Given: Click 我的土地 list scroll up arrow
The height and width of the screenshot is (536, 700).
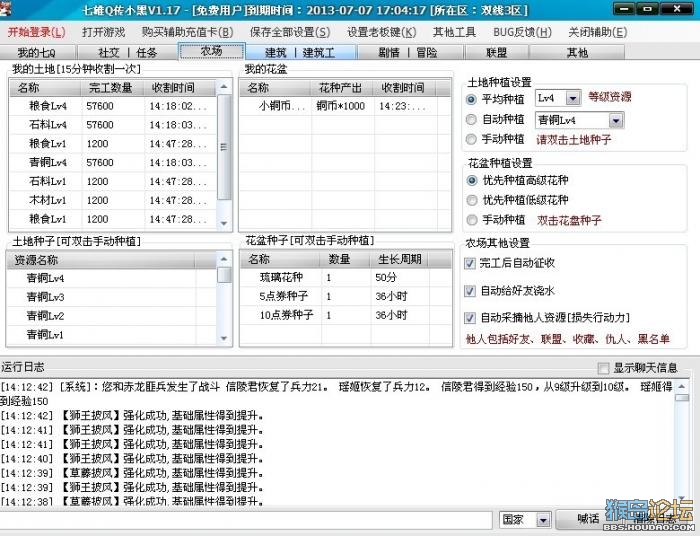Looking at the screenshot, I should 224,87.
